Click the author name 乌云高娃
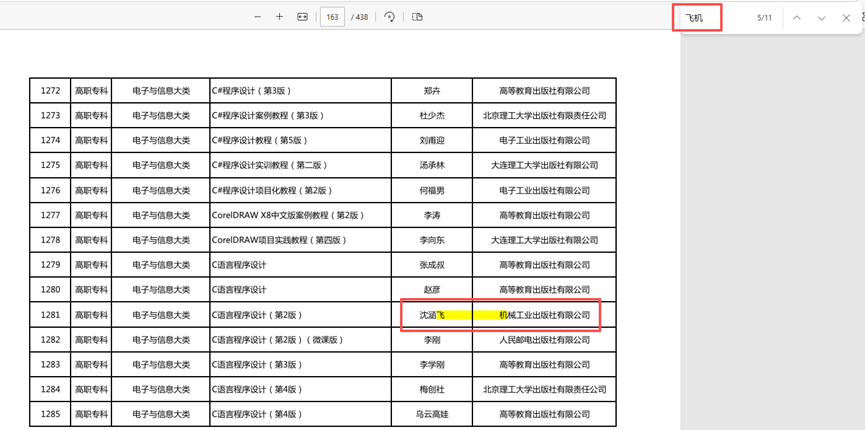 [432, 414]
